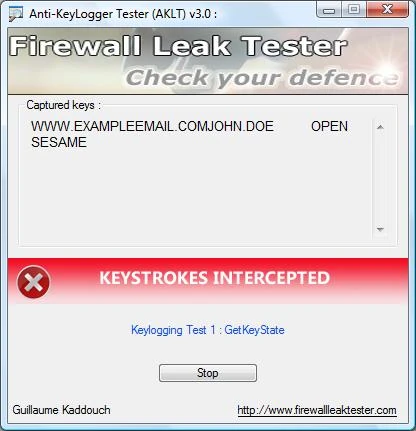Stop the keylogging test

pos(208,373)
